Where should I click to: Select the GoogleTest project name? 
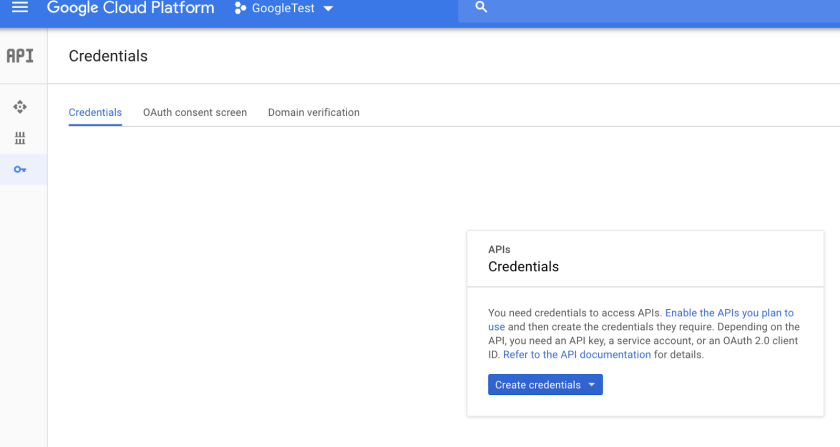(x=284, y=9)
